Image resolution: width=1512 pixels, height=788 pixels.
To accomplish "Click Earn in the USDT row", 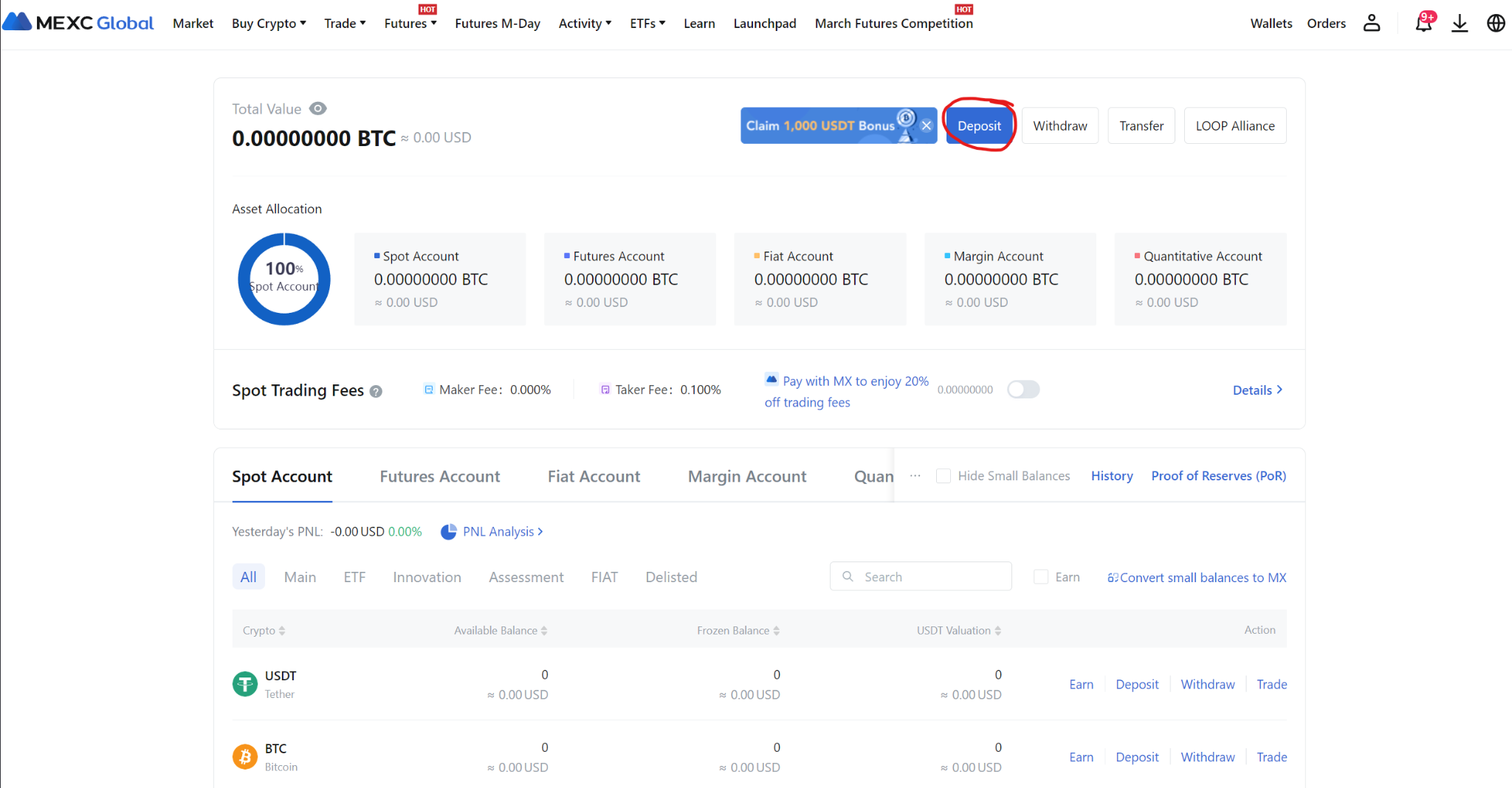I will point(1082,685).
